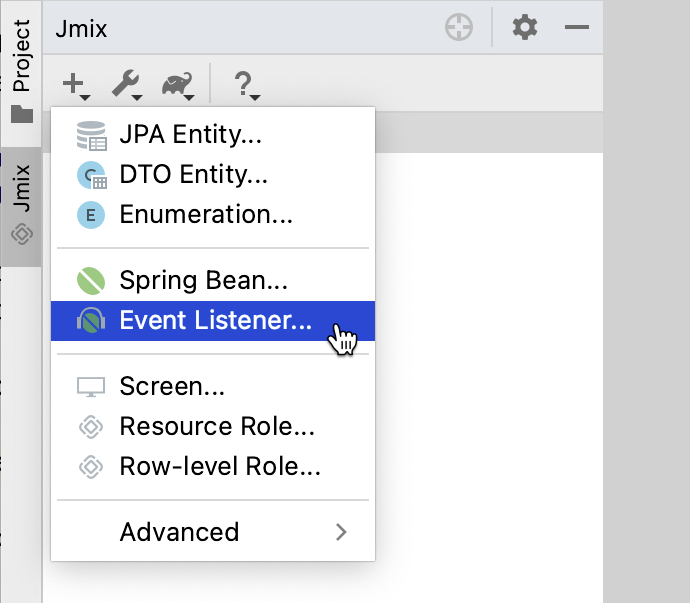
Task: Choose Event Listener menu item
Action: [215, 320]
